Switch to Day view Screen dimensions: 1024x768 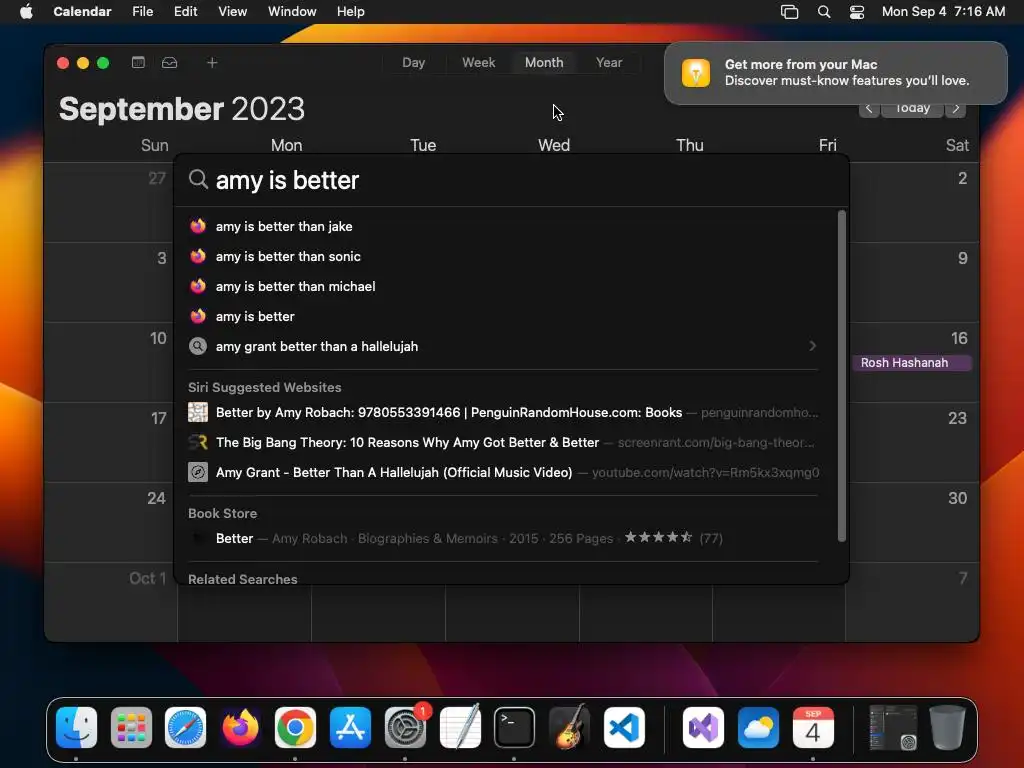tap(413, 63)
